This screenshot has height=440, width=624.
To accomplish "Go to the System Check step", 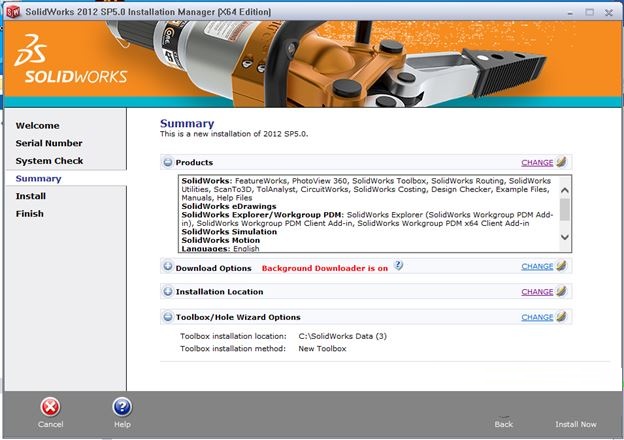I will pyautogui.click(x=49, y=161).
